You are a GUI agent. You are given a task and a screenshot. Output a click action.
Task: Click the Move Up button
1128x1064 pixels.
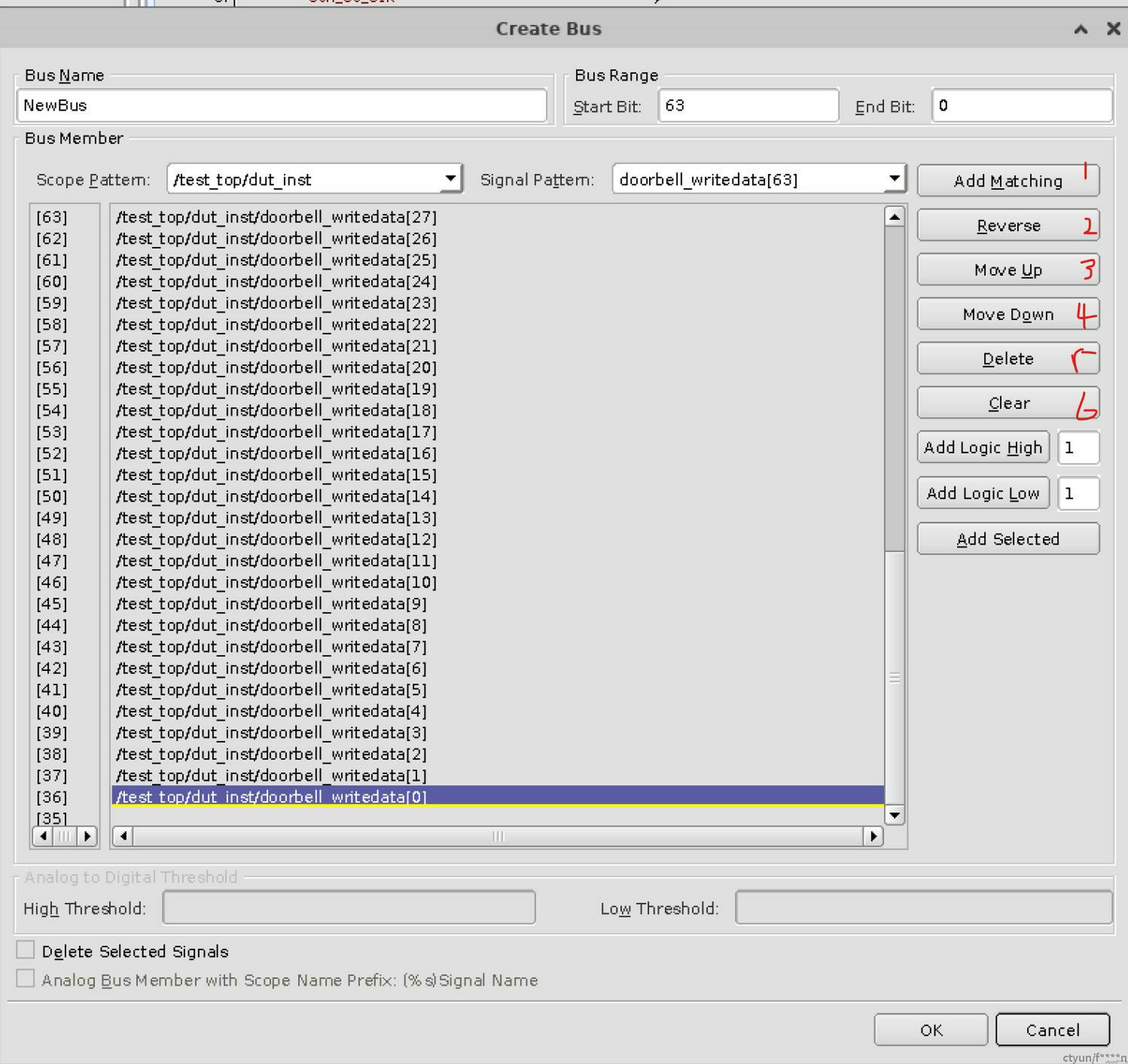click(1008, 270)
